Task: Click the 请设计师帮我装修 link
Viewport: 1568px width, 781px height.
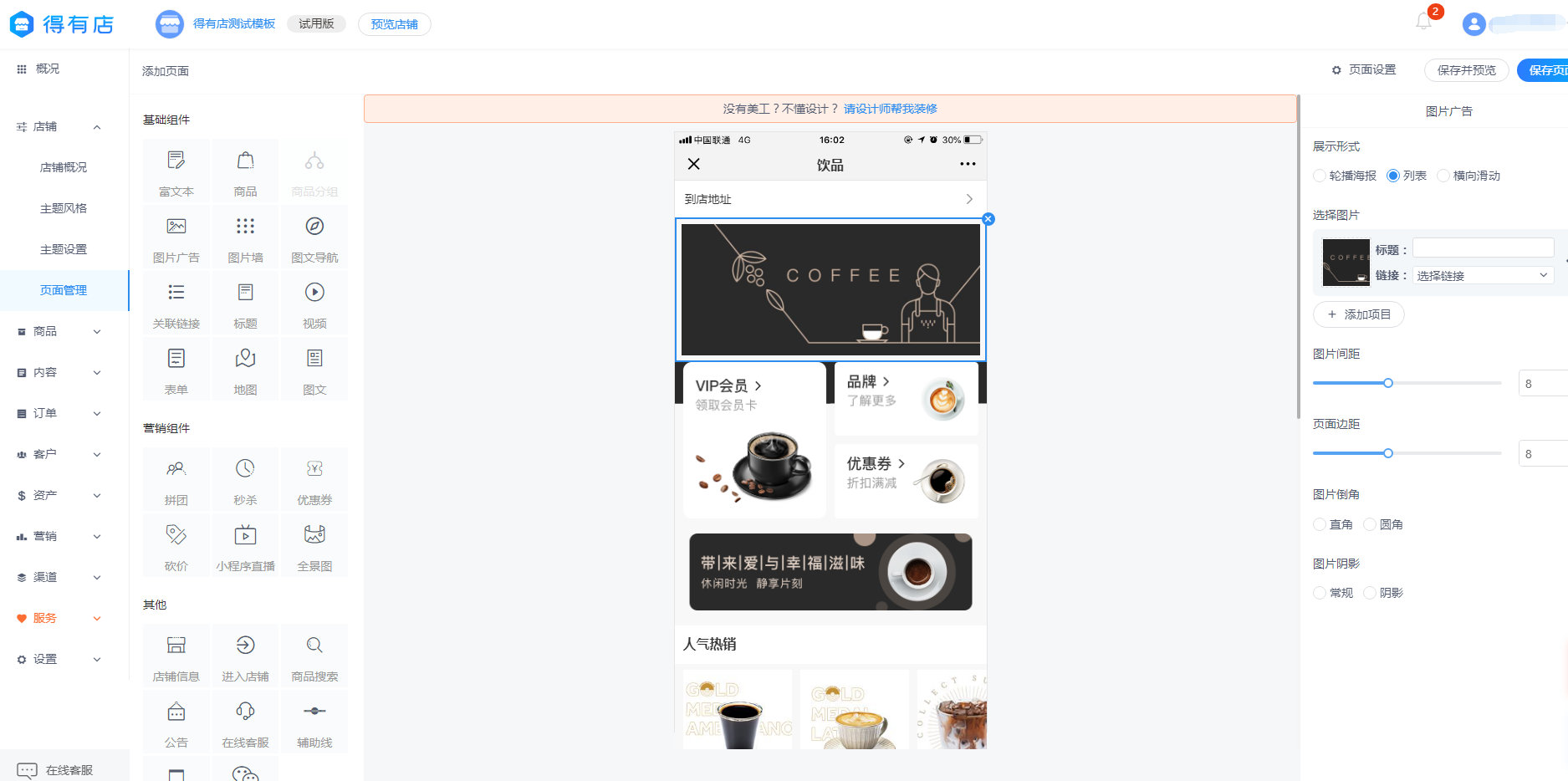Action: pos(890,109)
